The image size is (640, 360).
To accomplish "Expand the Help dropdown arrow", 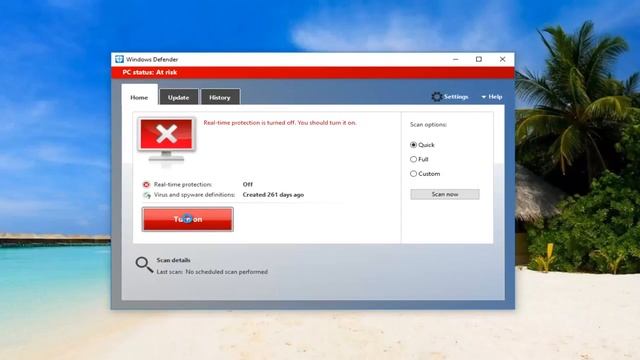I will [484, 97].
